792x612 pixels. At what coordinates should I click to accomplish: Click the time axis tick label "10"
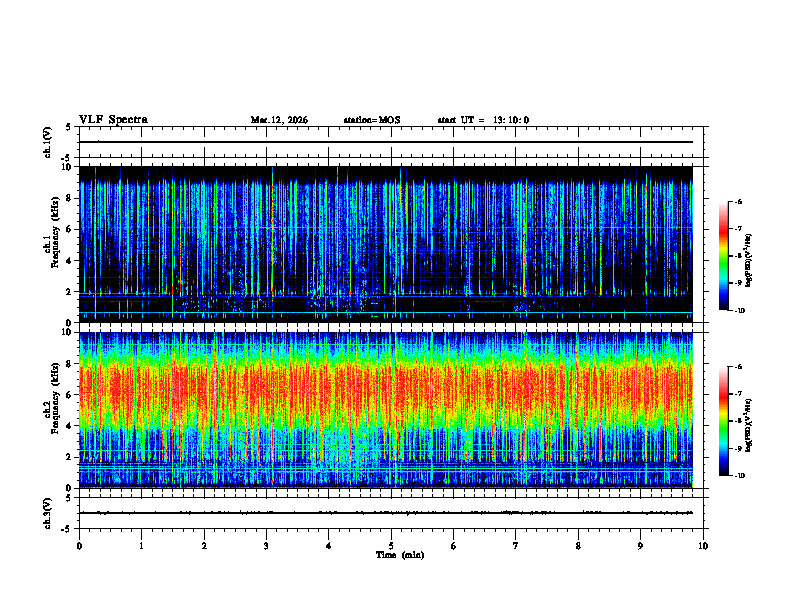click(703, 546)
